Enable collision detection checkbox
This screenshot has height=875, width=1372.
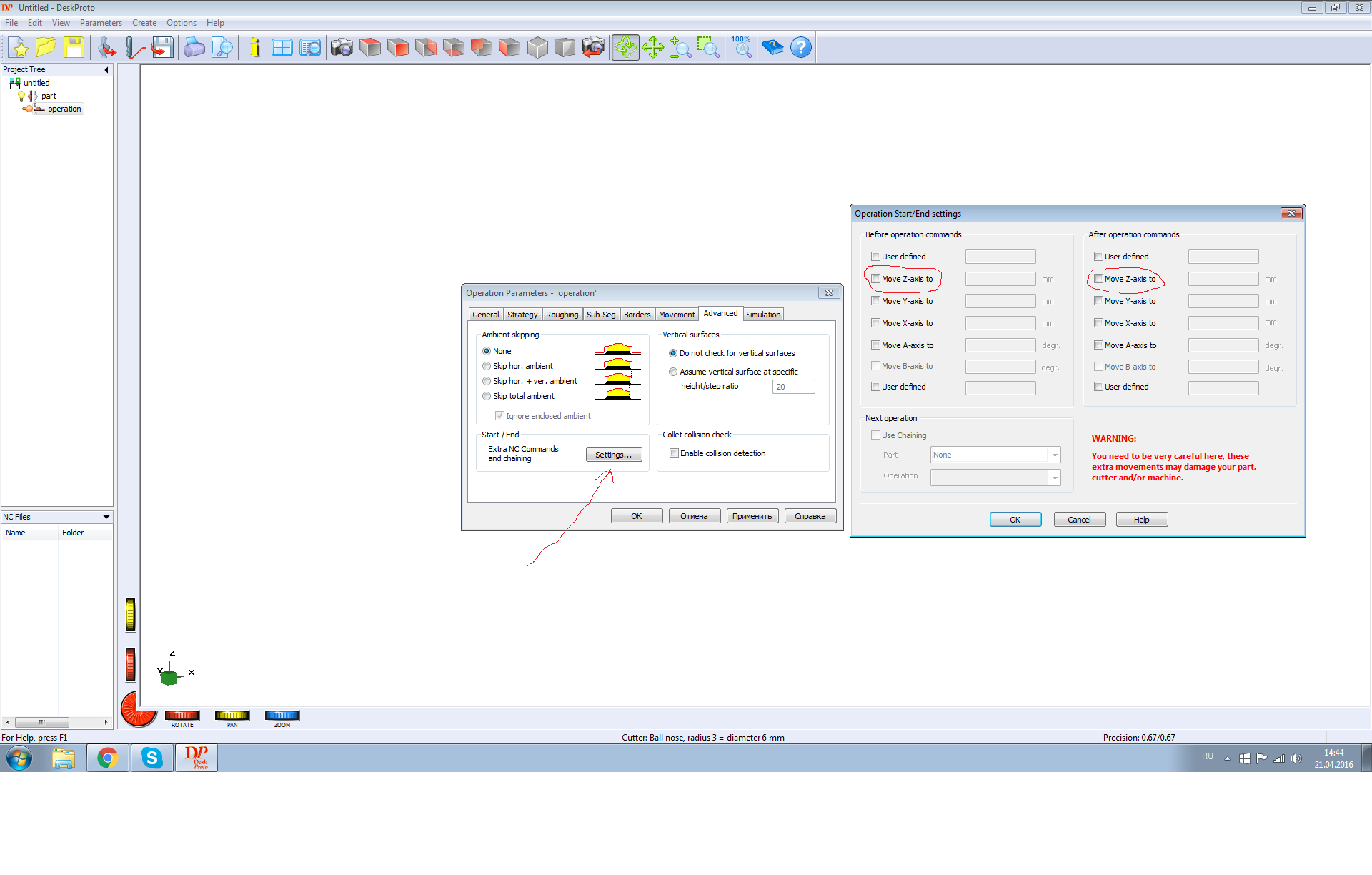[674, 453]
